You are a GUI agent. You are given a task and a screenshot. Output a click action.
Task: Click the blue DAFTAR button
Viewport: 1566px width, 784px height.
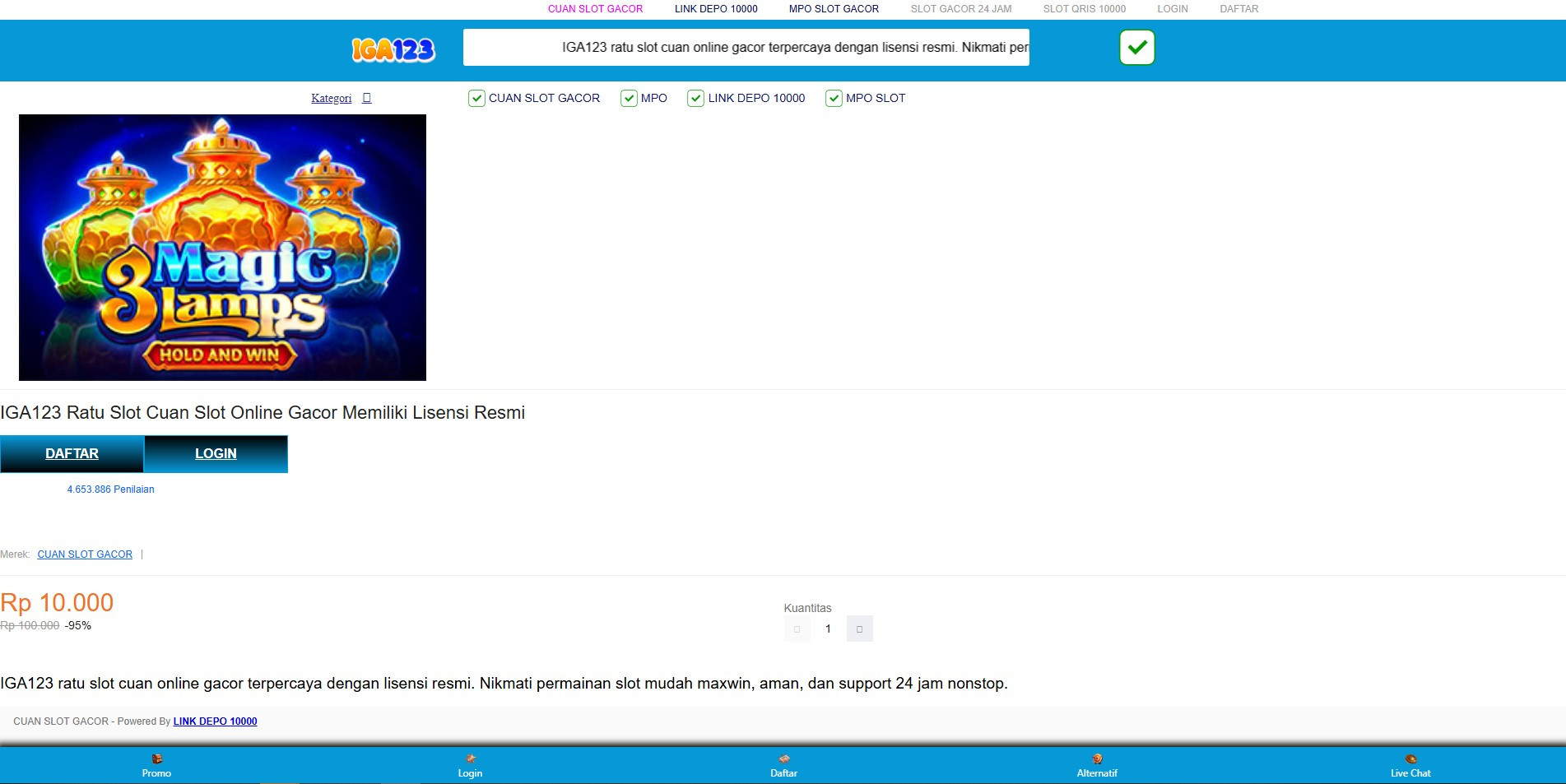coord(72,454)
